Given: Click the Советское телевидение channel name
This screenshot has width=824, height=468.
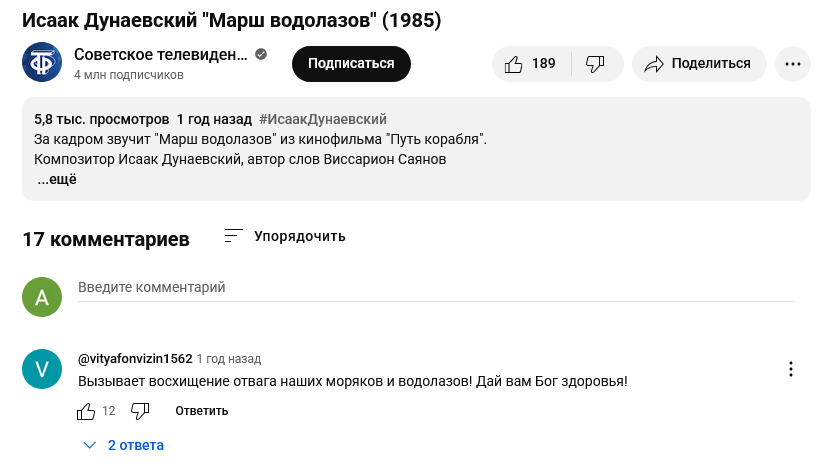Looking at the screenshot, I should coord(160,54).
